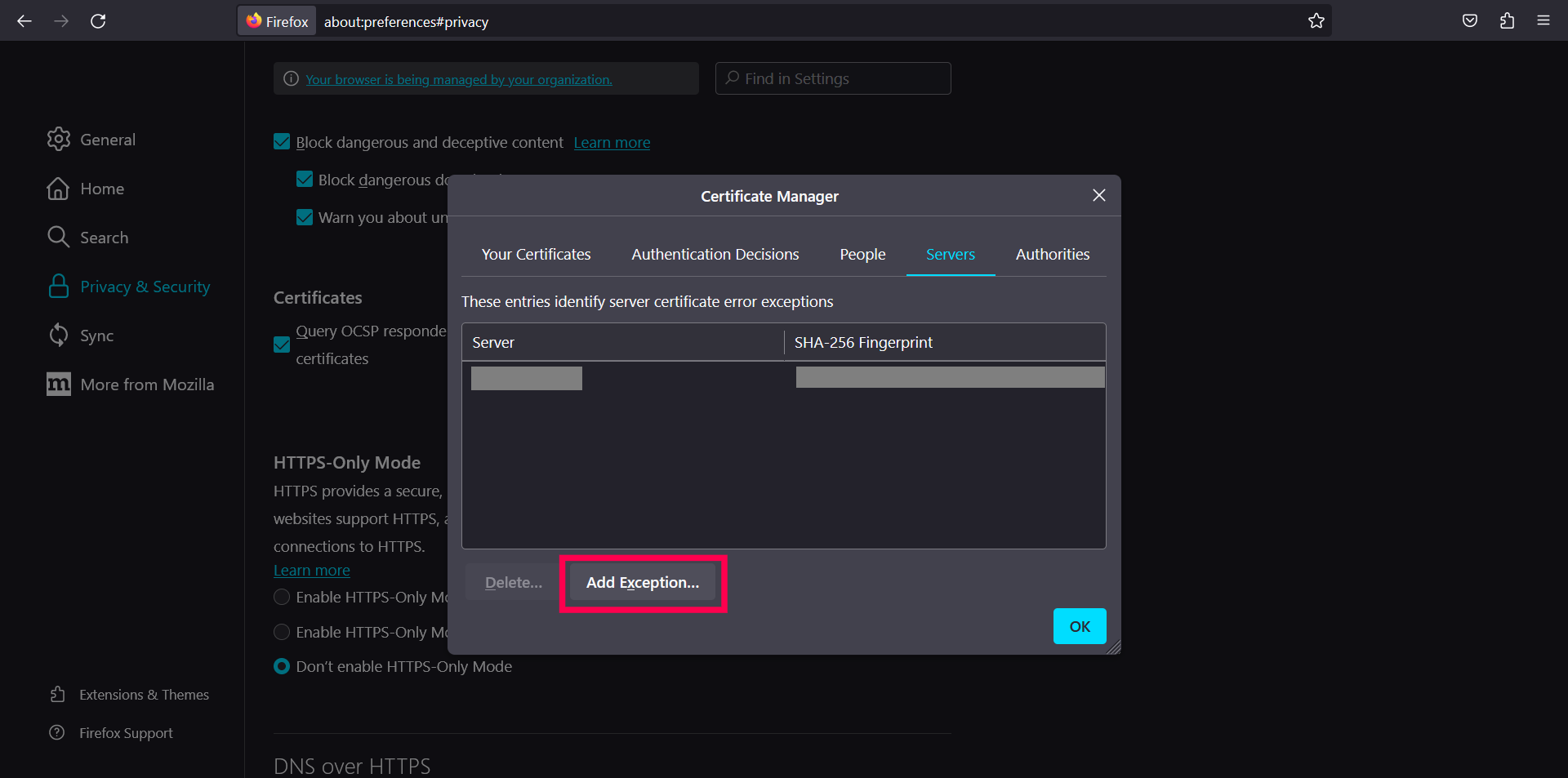The image size is (1568, 778).
Task: Close the Certificate Manager dialog
Action: (x=1098, y=196)
